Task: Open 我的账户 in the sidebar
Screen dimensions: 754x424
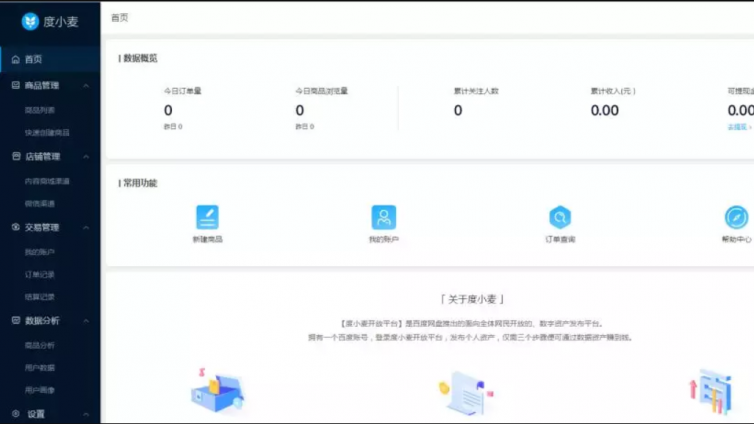Action: point(40,252)
